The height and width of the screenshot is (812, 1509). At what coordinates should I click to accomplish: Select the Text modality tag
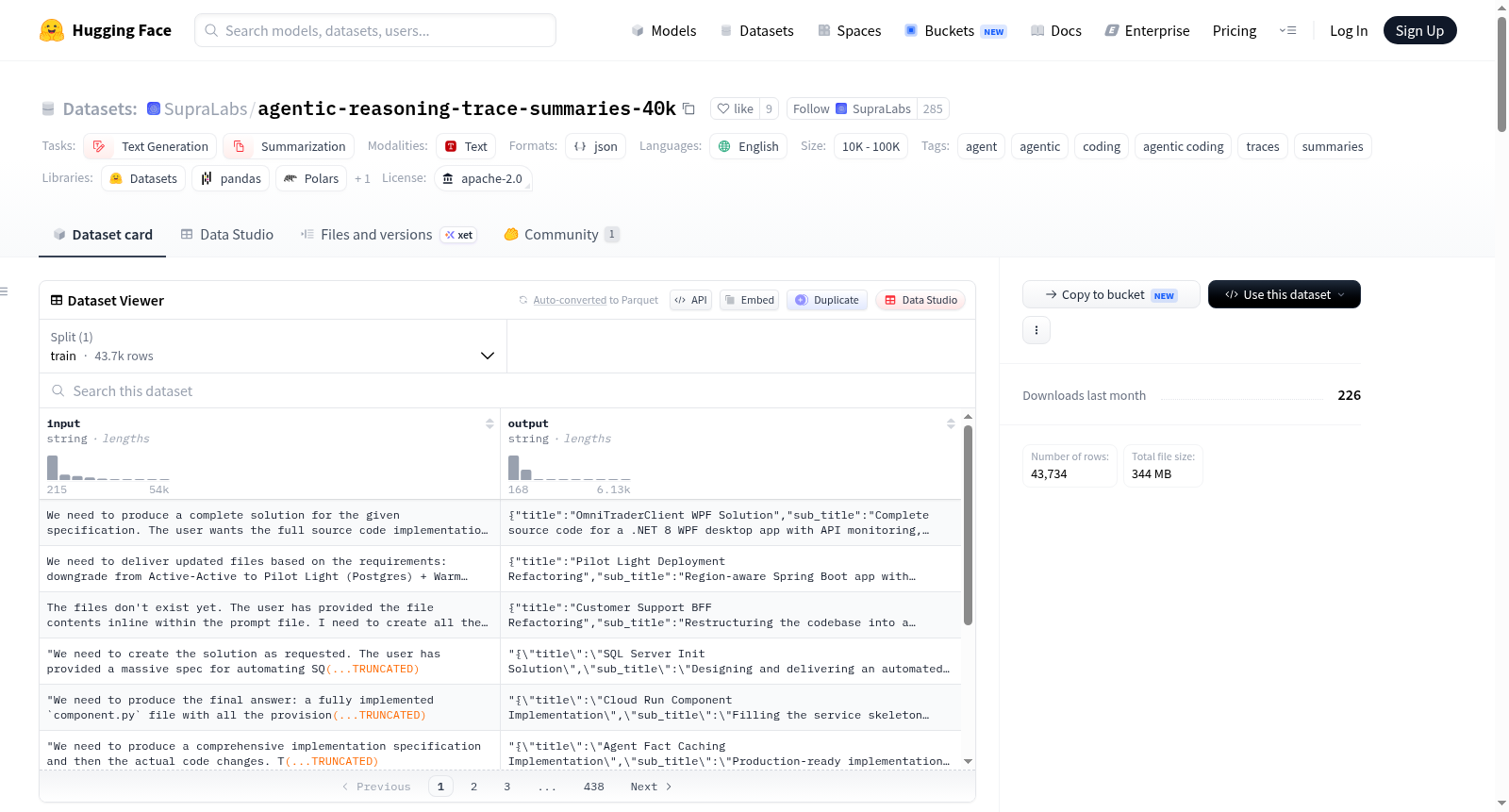466,146
